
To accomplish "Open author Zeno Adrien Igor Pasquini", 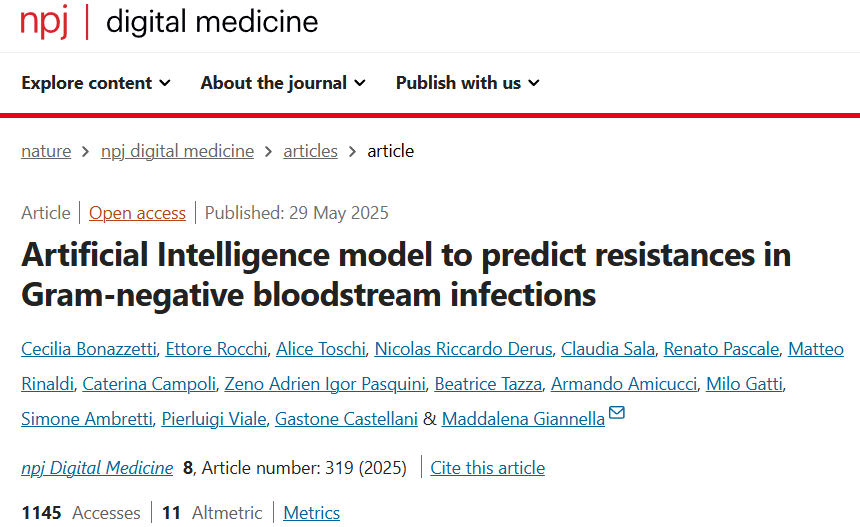I will [x=325, y=384].
